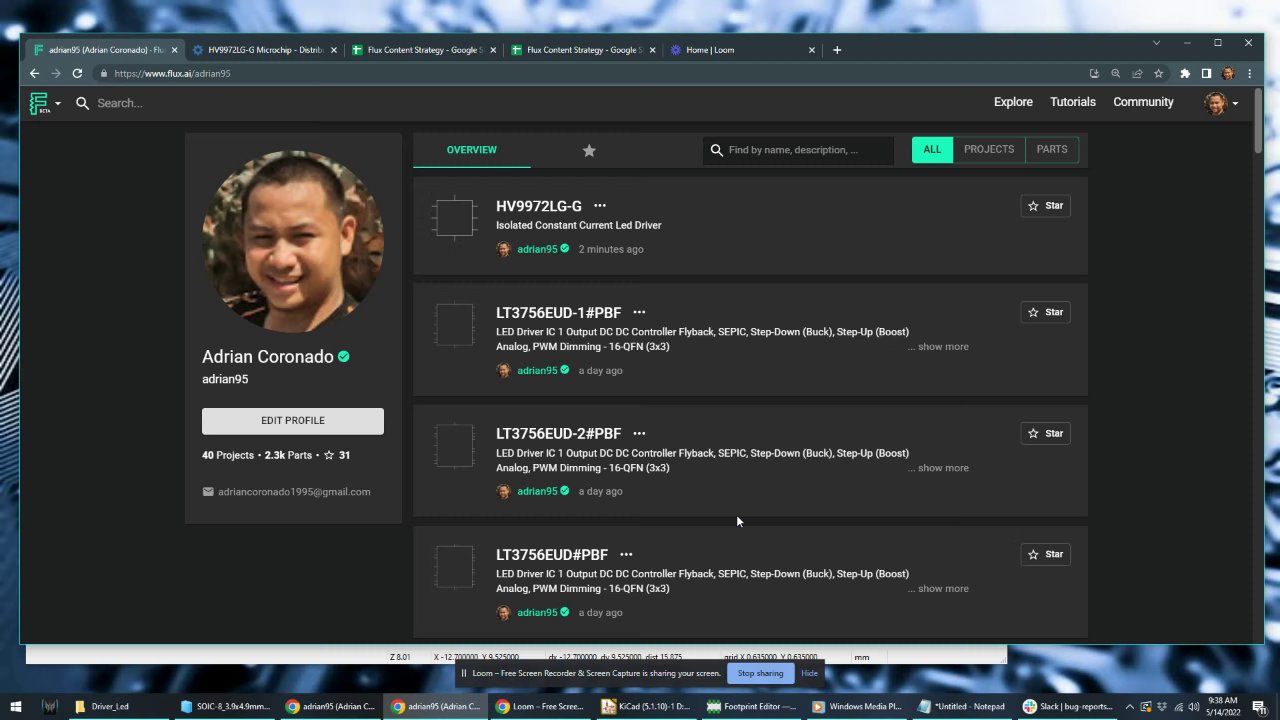Open more options for HV9972LG-G

click(x=600, y=206)
